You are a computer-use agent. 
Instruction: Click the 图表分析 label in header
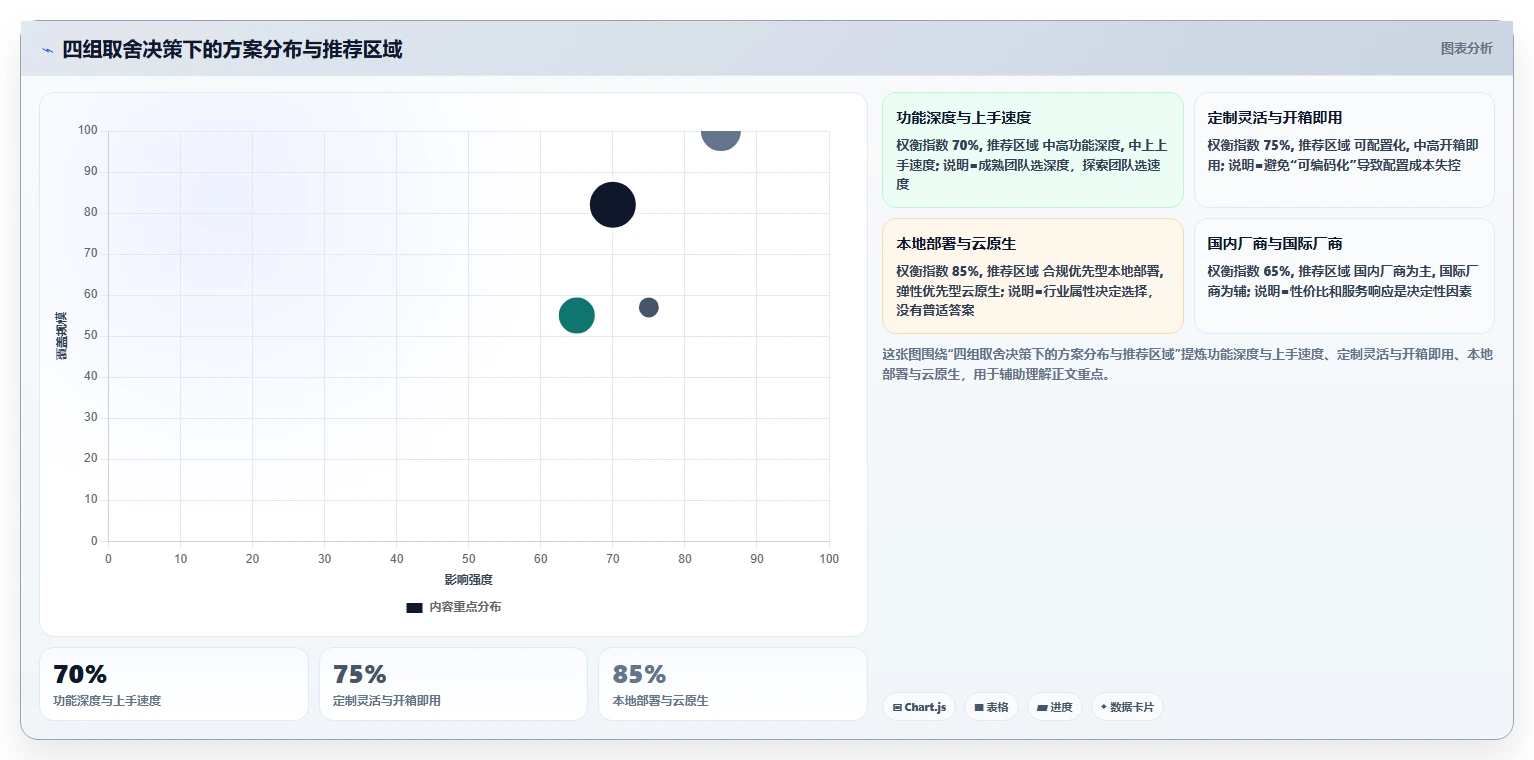[1466, 49]
